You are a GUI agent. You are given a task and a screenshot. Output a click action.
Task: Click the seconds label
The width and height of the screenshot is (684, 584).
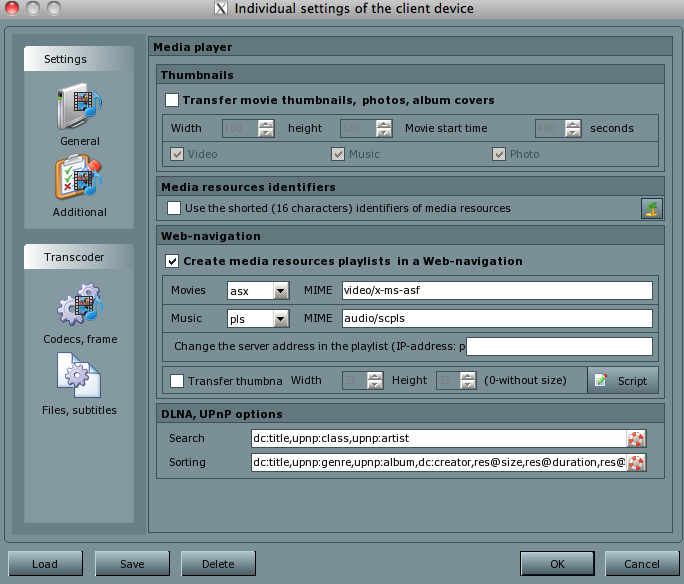pos(612,128)
